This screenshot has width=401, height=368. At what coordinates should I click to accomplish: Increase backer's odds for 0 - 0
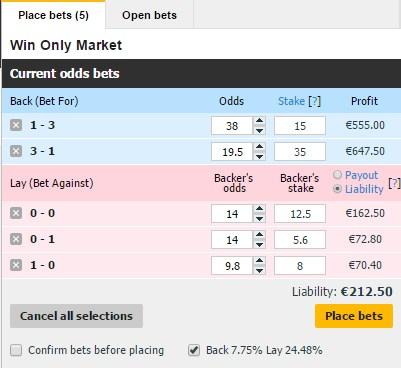[x=259, y=209]
